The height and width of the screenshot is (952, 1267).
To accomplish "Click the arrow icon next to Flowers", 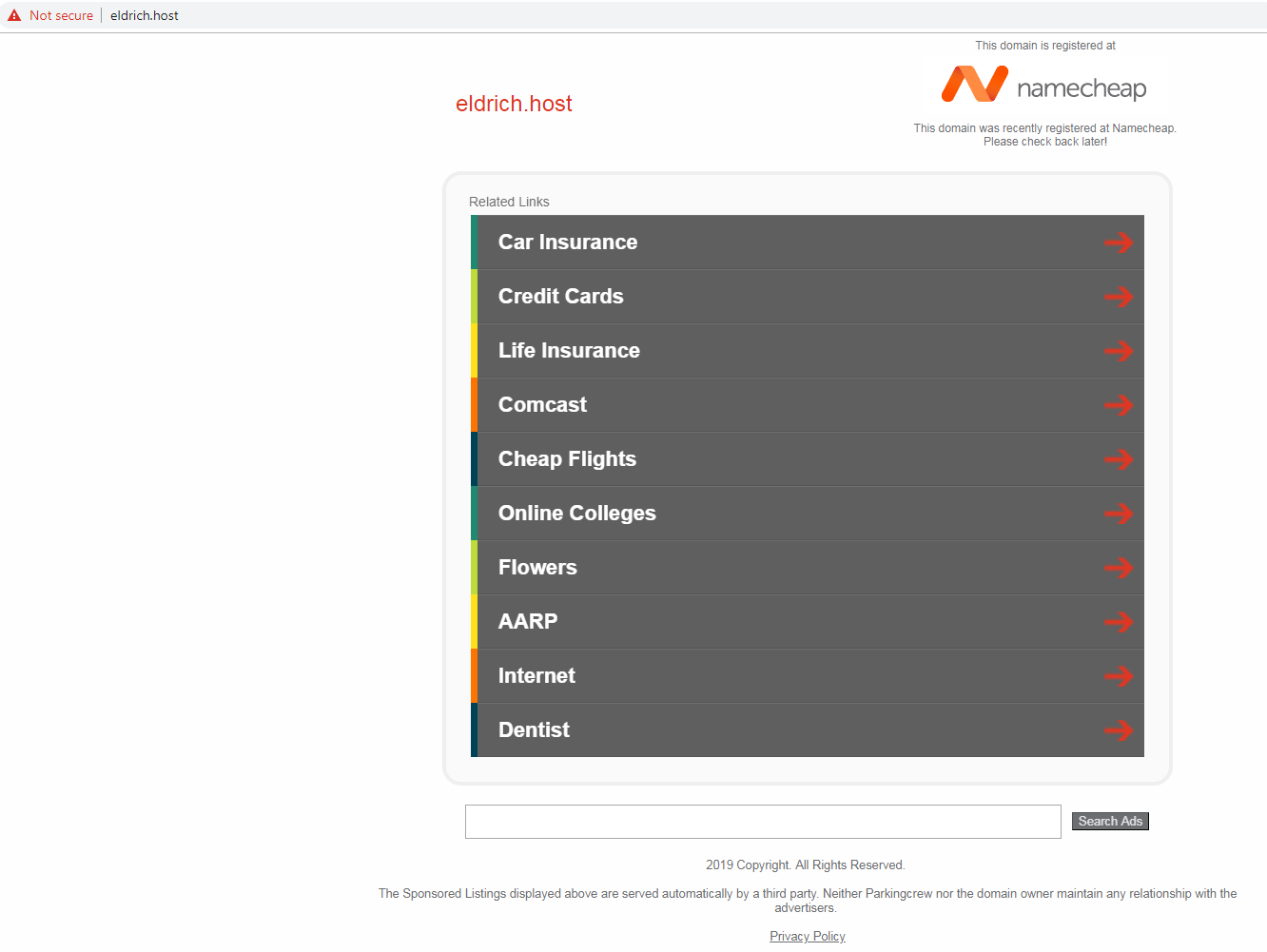I will pyautogui.click(x=1119, y=568).
